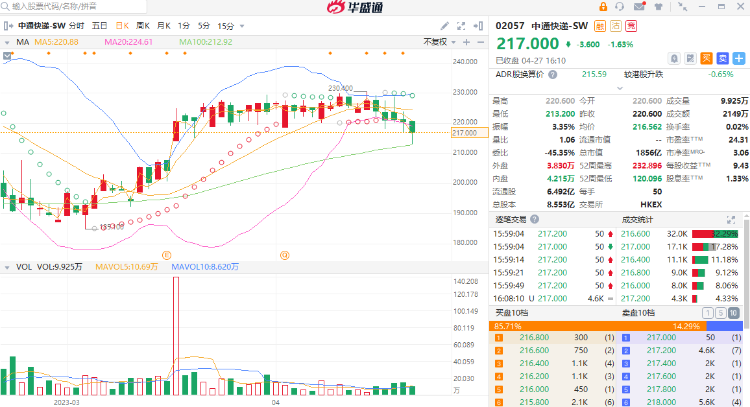Select the 1分 one-minute tab

(x=184, y=26)
